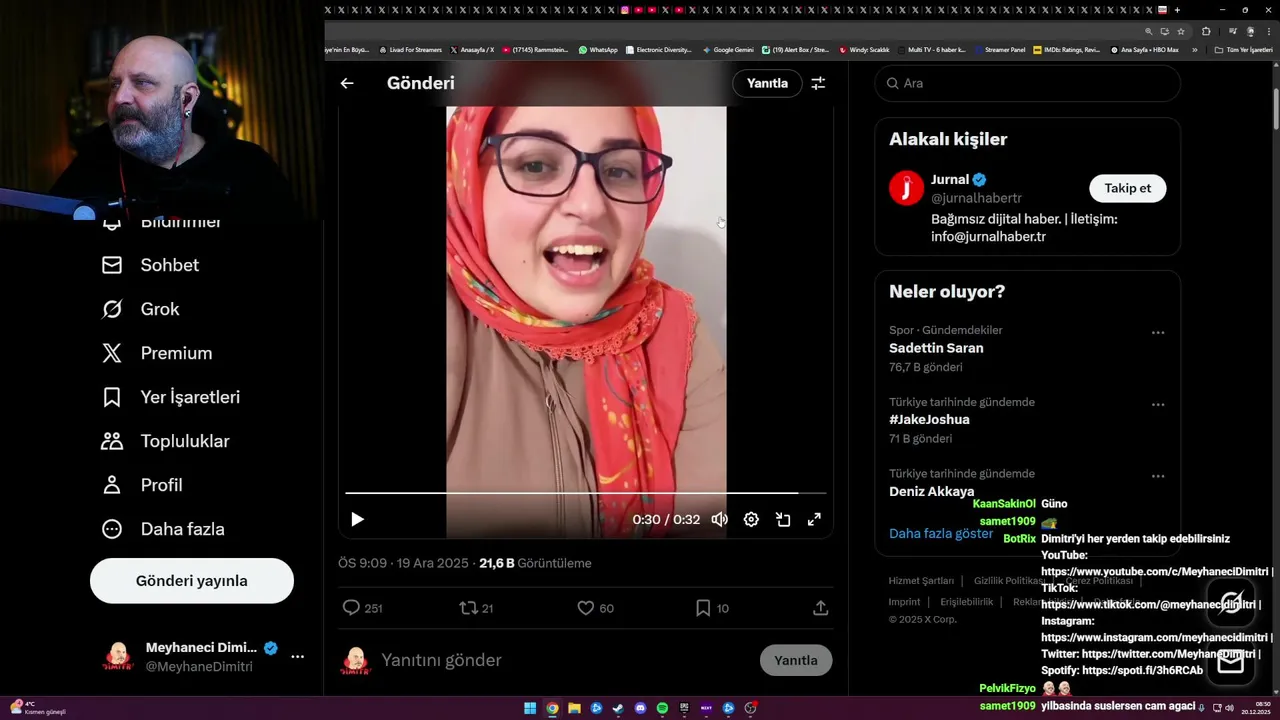
Task: Open Erişilebilirlik footer link
Action: click(966, 602)
